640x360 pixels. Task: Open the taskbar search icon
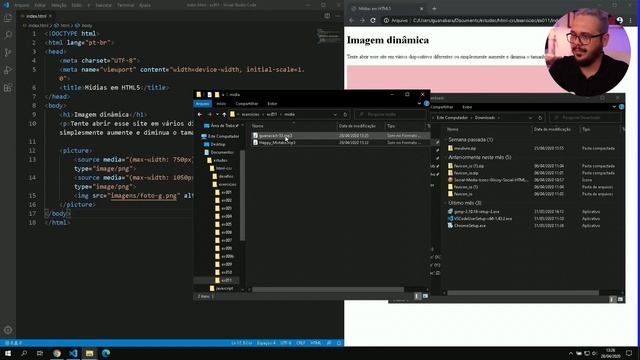(x=24, y=353)
